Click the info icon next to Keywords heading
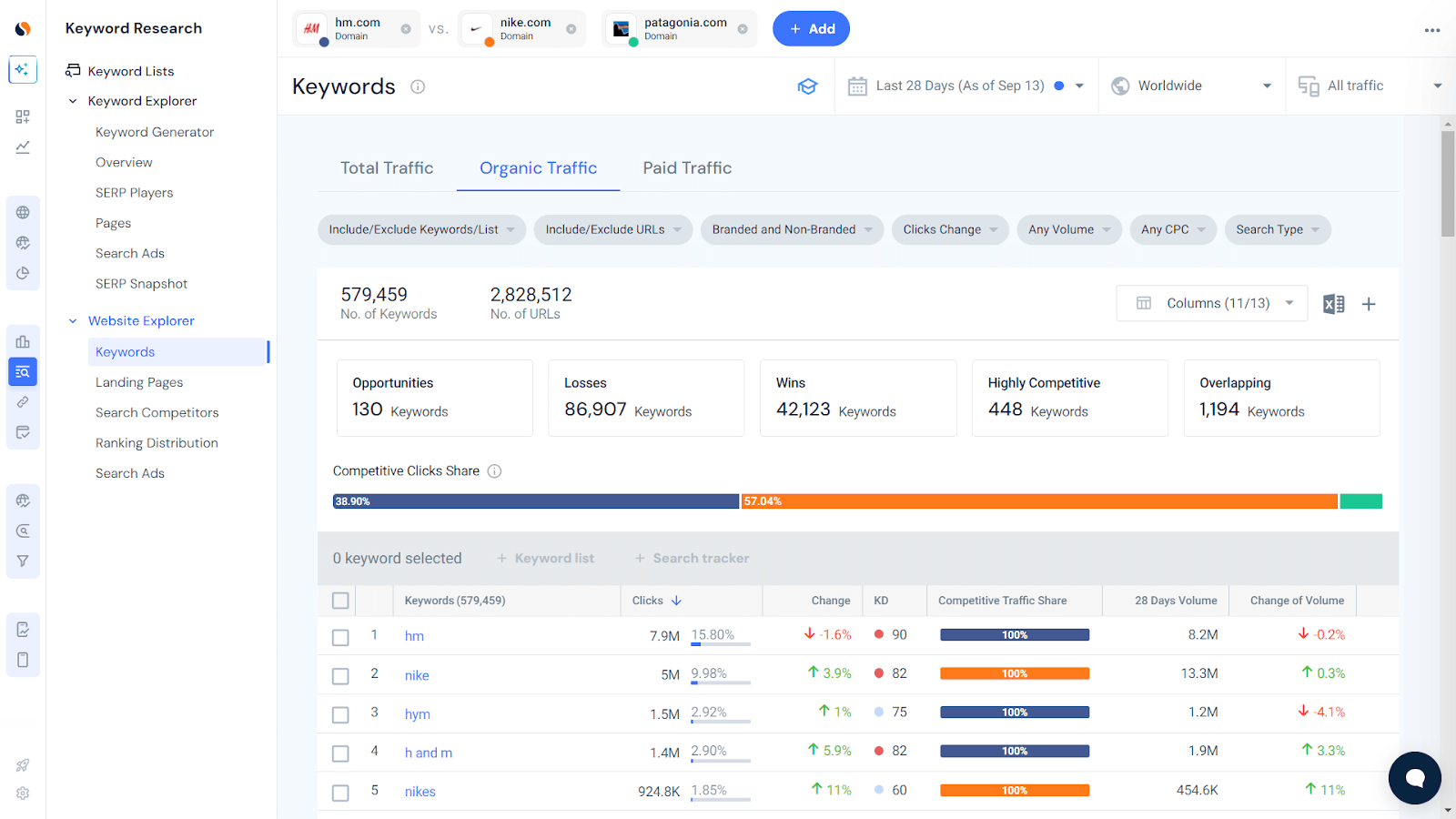The image size is (1456, 819). click(417, 86)
